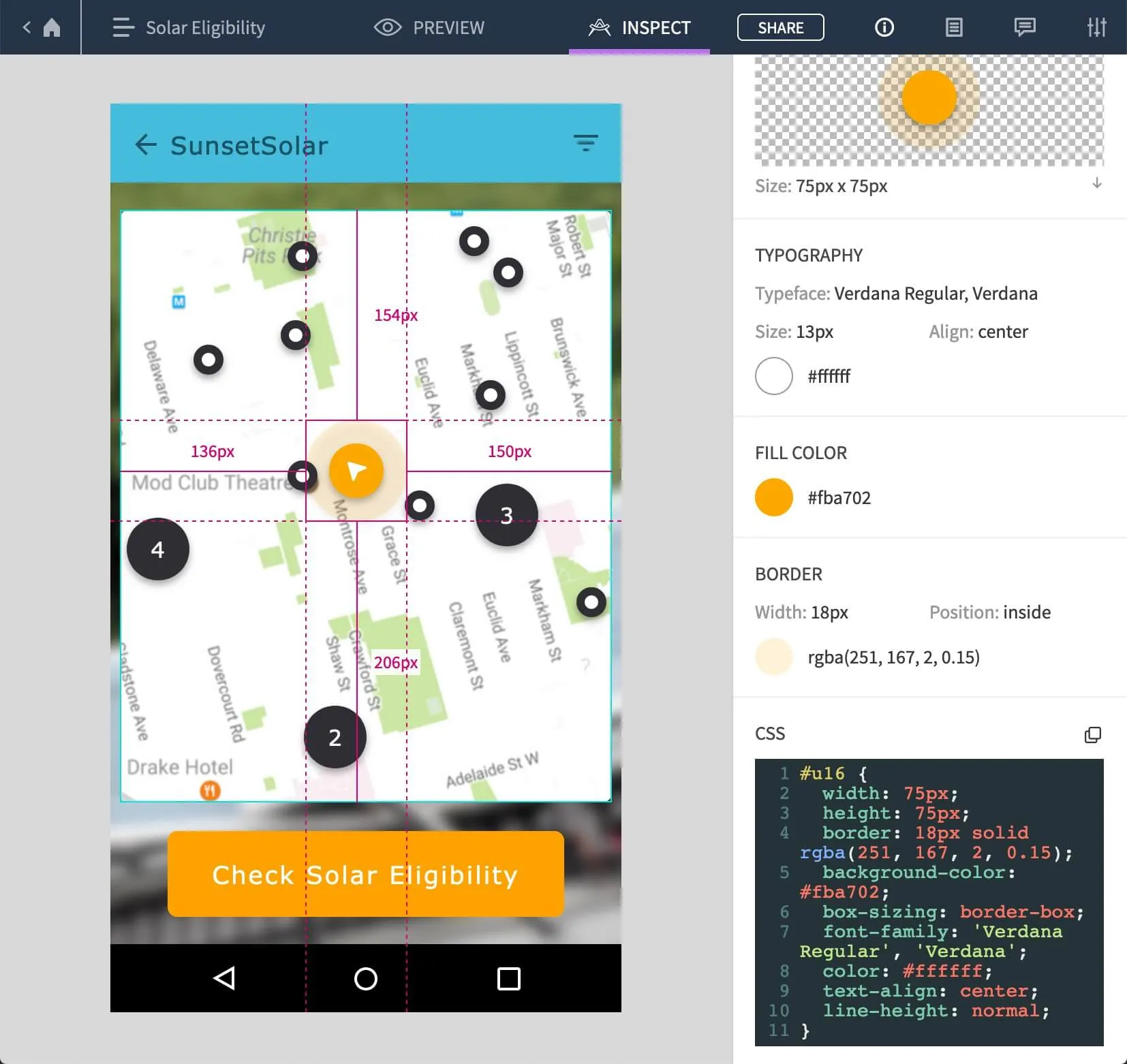Click the filter icon in SunsetSolar header

click(x=585, y=143)
